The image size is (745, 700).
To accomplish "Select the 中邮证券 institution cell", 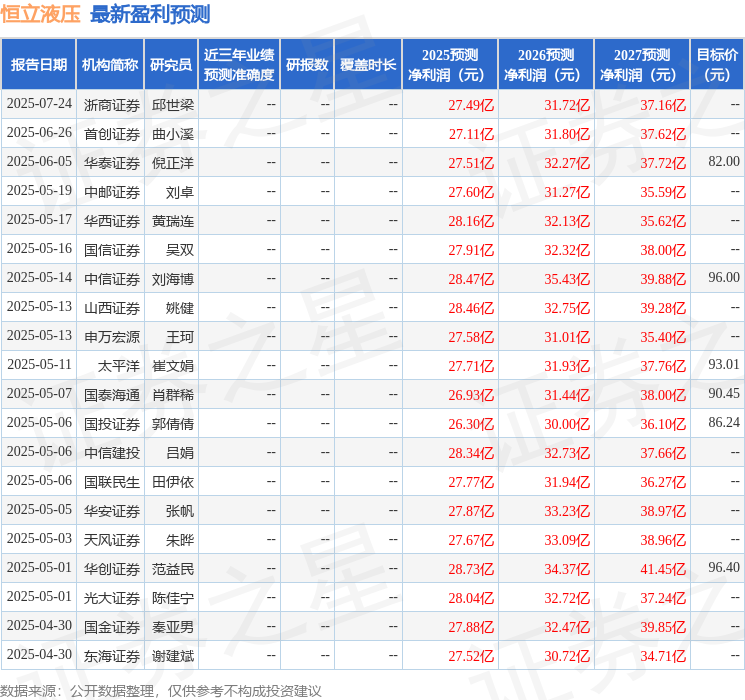I will [x=112, y=192].
